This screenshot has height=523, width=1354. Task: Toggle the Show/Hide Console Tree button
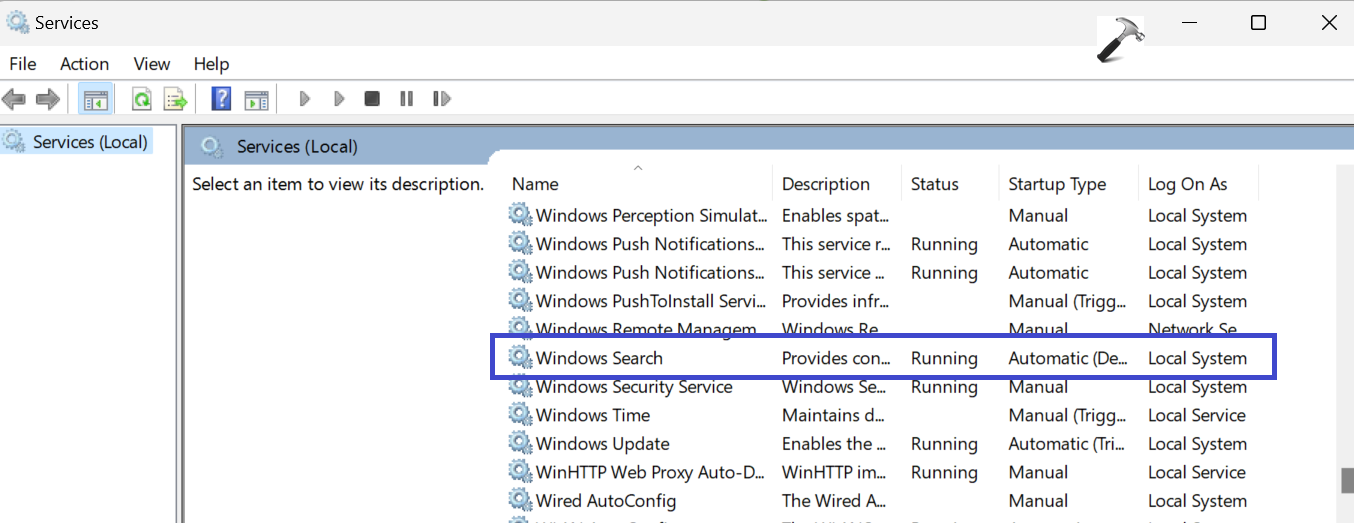coord(96,99)
